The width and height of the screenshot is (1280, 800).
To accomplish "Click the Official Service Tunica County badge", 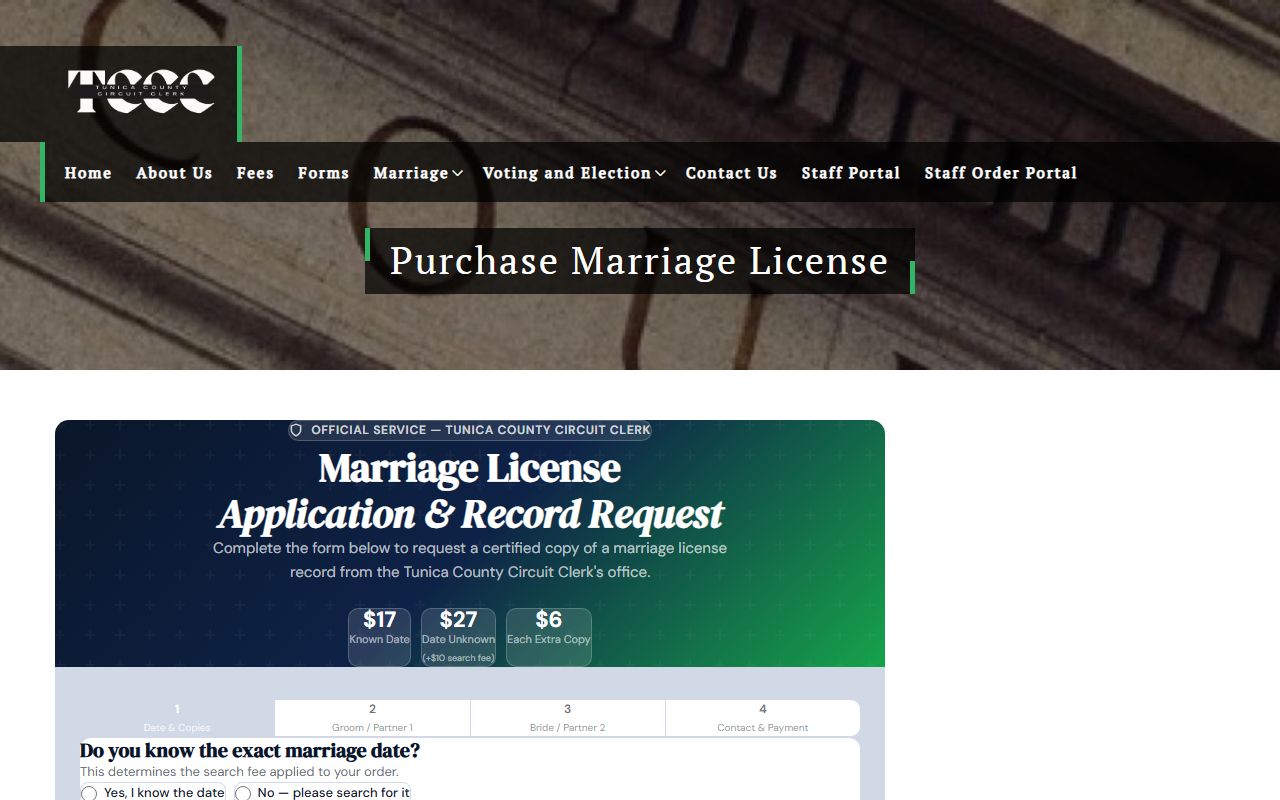I will click(470, 430).
